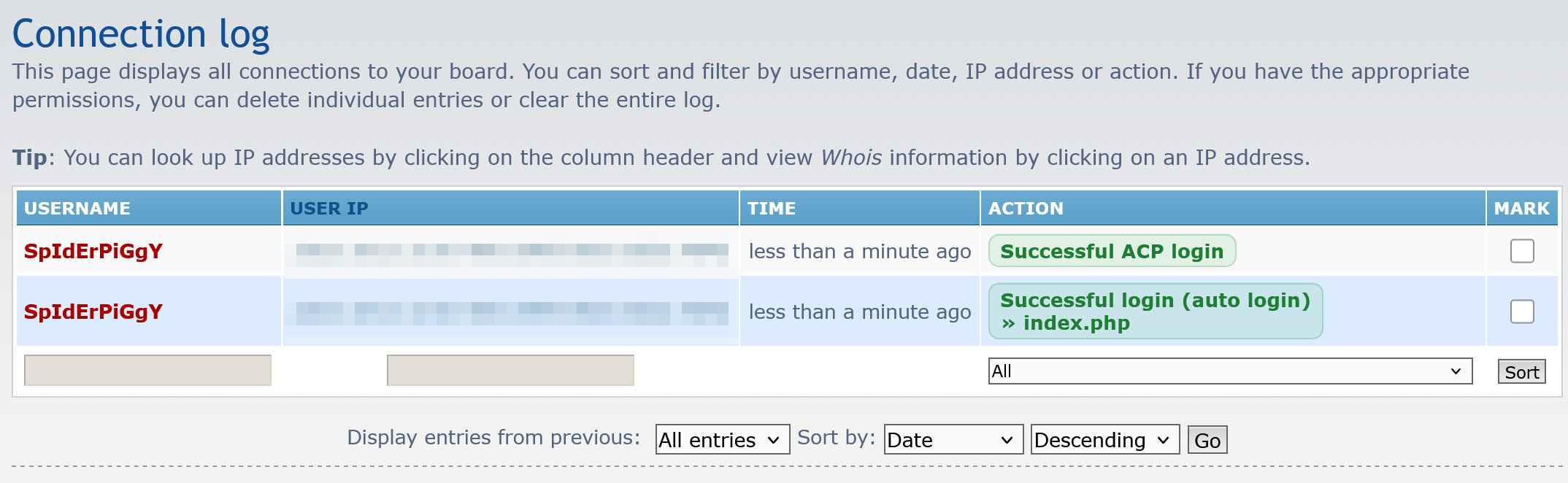Open SpIdErPiGgY profile in ACP login row
The width and height of the screenshot is (1568, 483).
click(93, 251)
